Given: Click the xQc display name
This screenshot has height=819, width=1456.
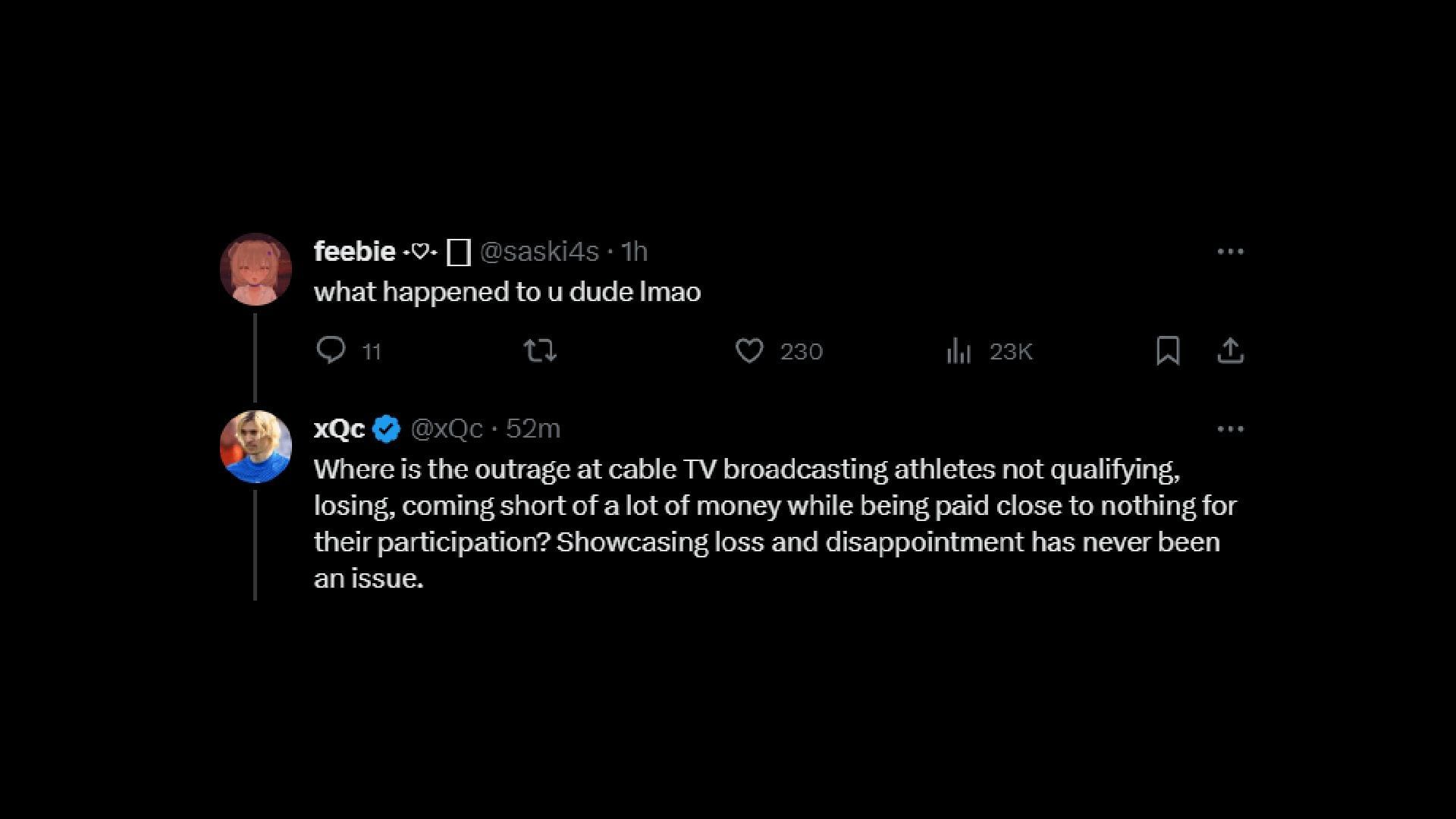Looking at the screenshot, I should click(339, 429).
